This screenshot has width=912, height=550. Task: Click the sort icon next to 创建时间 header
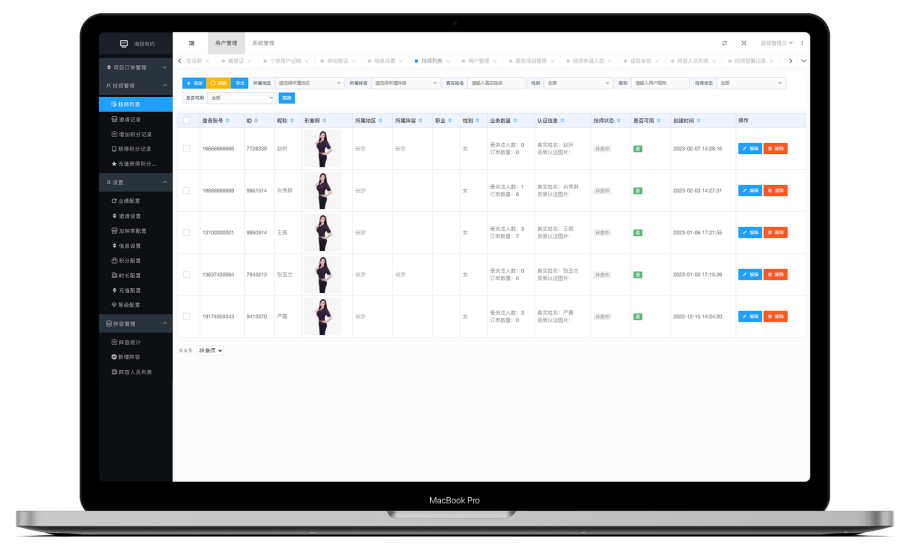(x=700, y=120)
